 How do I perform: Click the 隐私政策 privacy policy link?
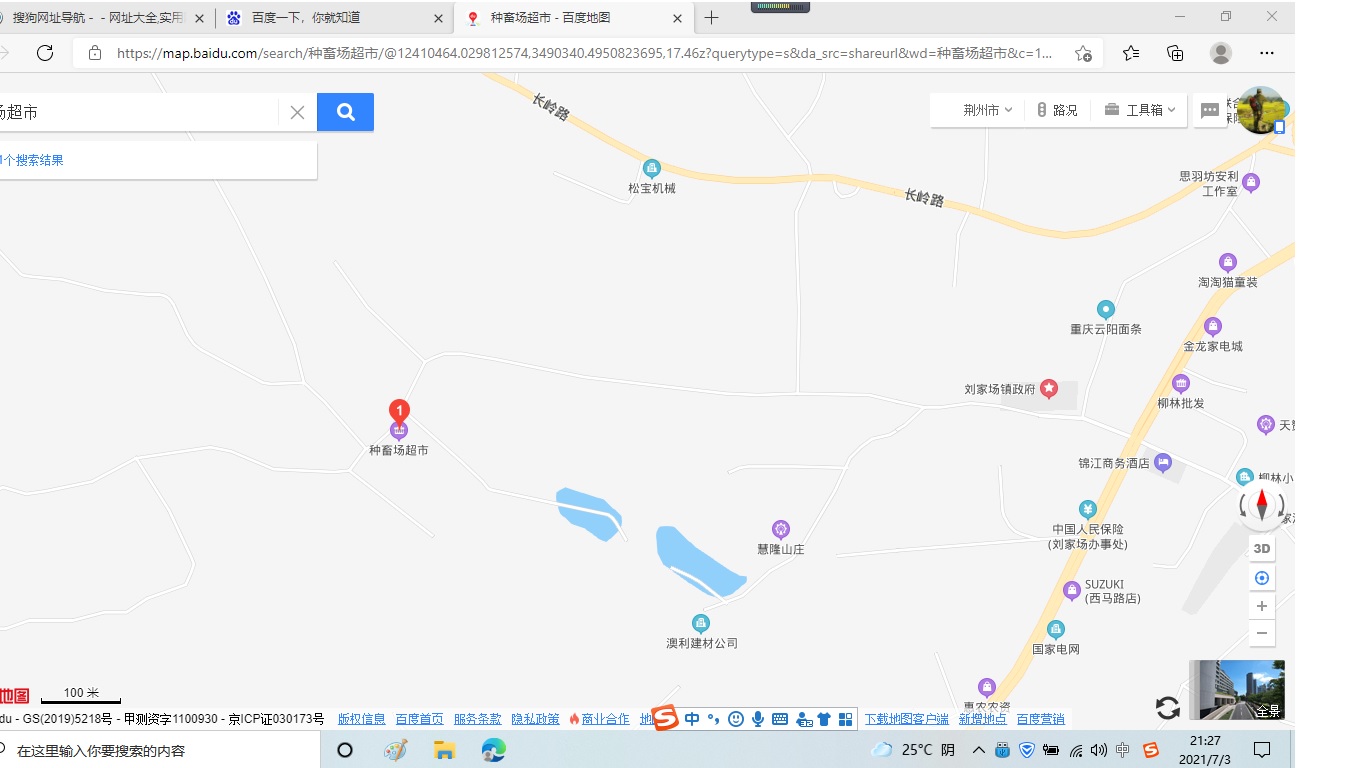[535, 718]
